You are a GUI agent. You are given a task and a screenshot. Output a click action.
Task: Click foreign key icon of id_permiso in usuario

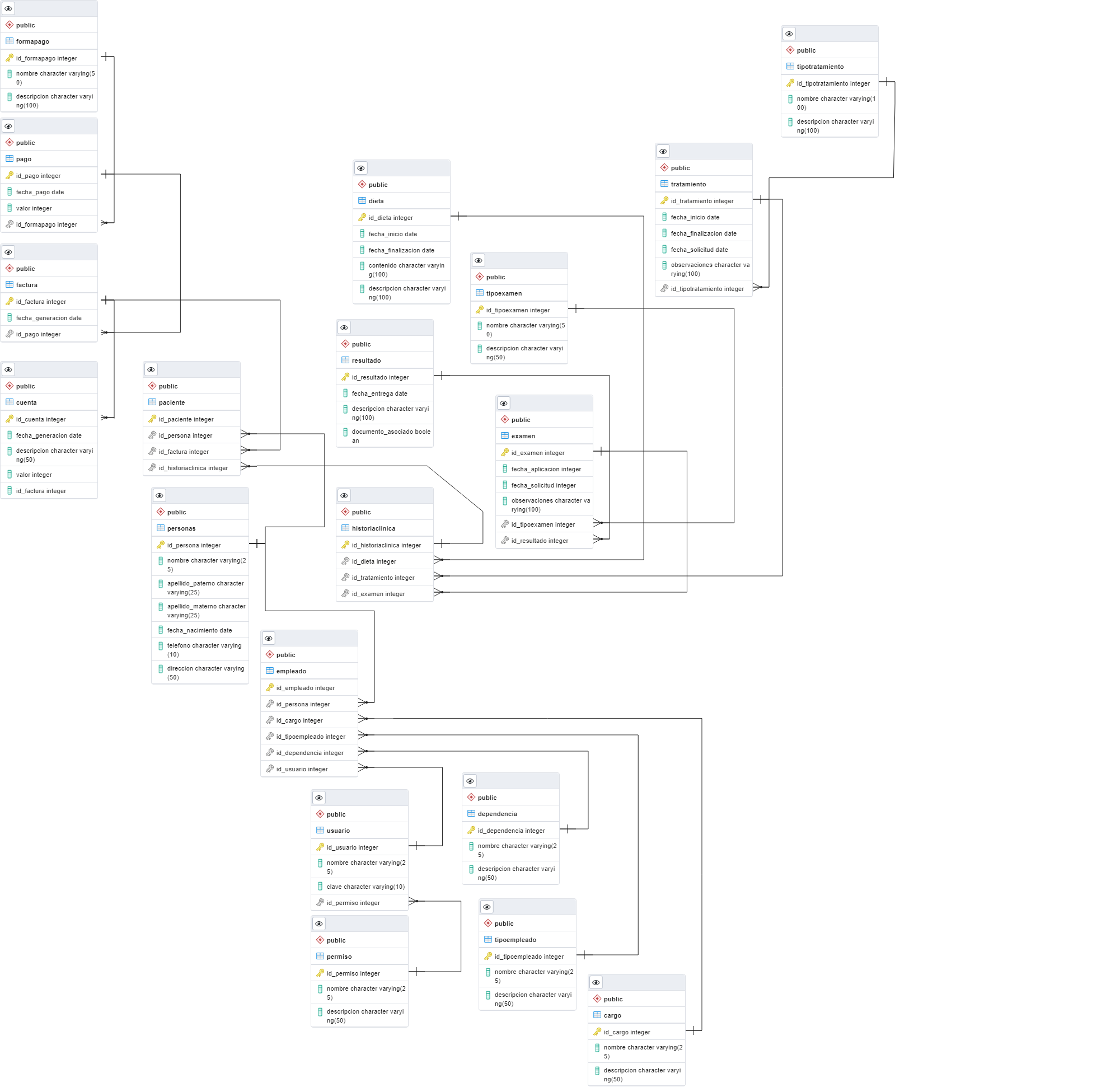(x=320, y=903)
